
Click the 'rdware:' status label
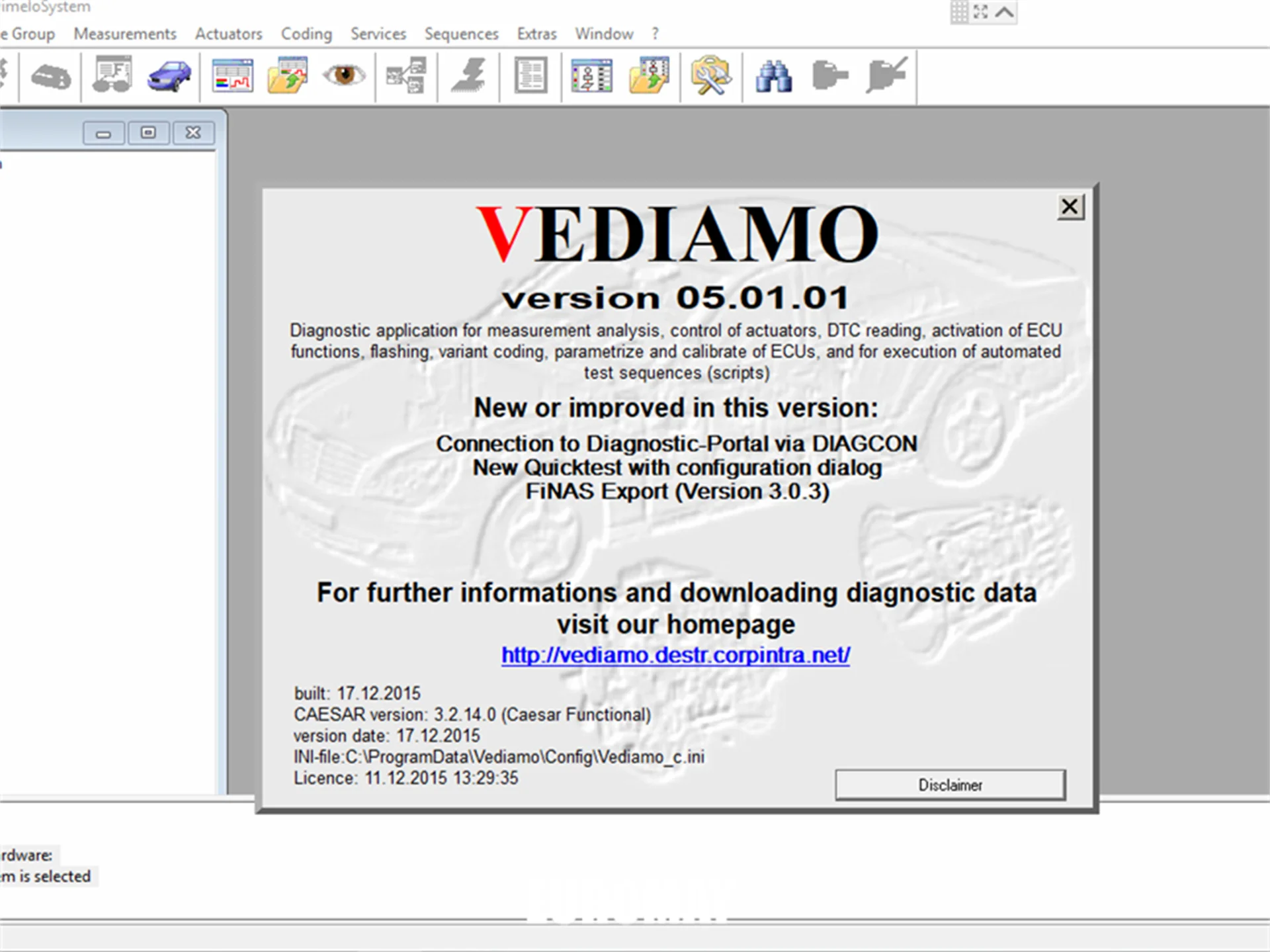tap(26, 855)
